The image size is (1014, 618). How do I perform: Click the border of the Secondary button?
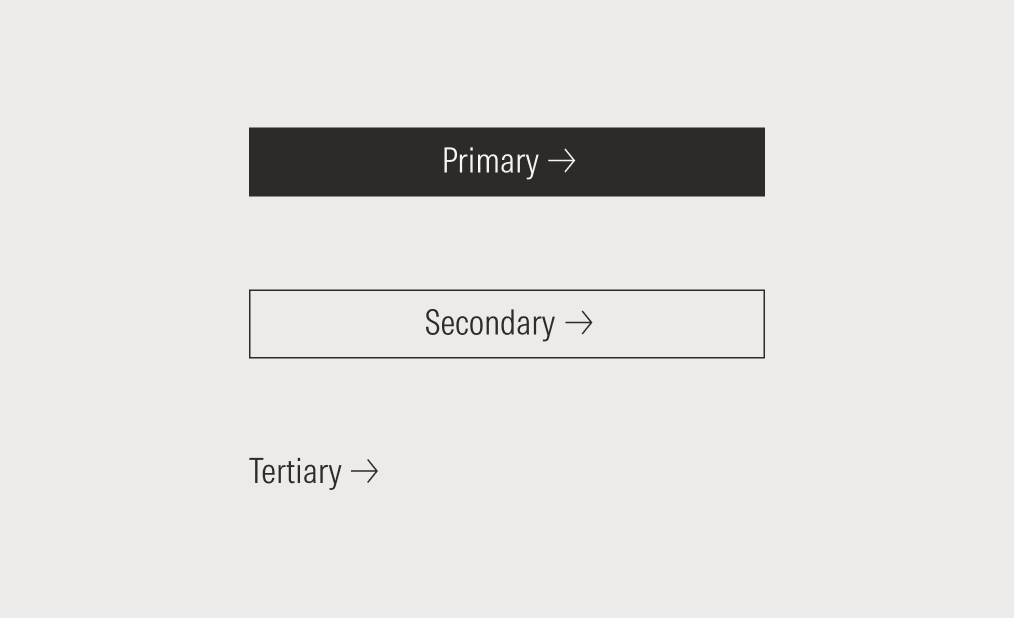click(506, 292)
